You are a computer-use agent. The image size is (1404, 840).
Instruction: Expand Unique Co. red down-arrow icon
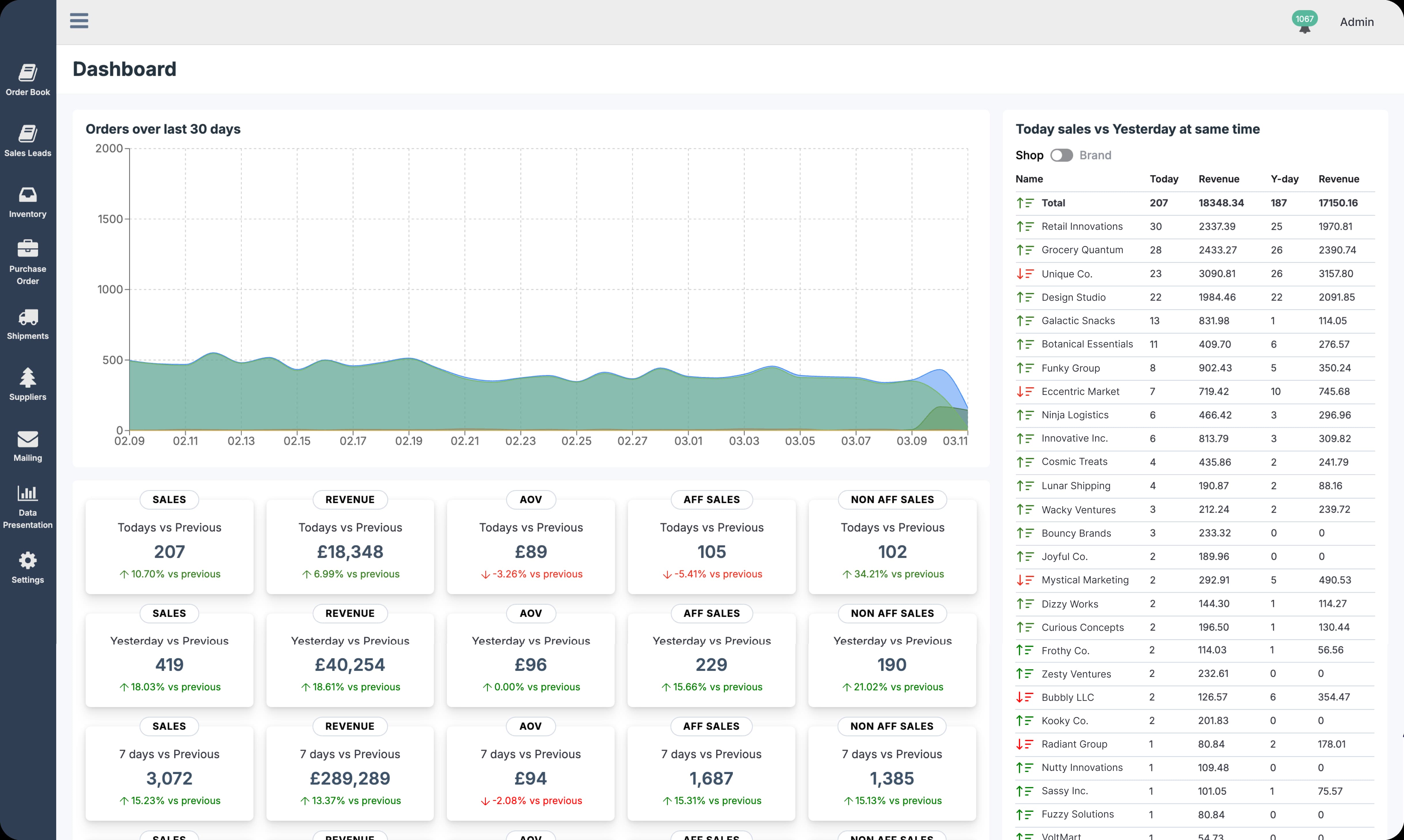pyautogui.click(x=1025, y=274)
